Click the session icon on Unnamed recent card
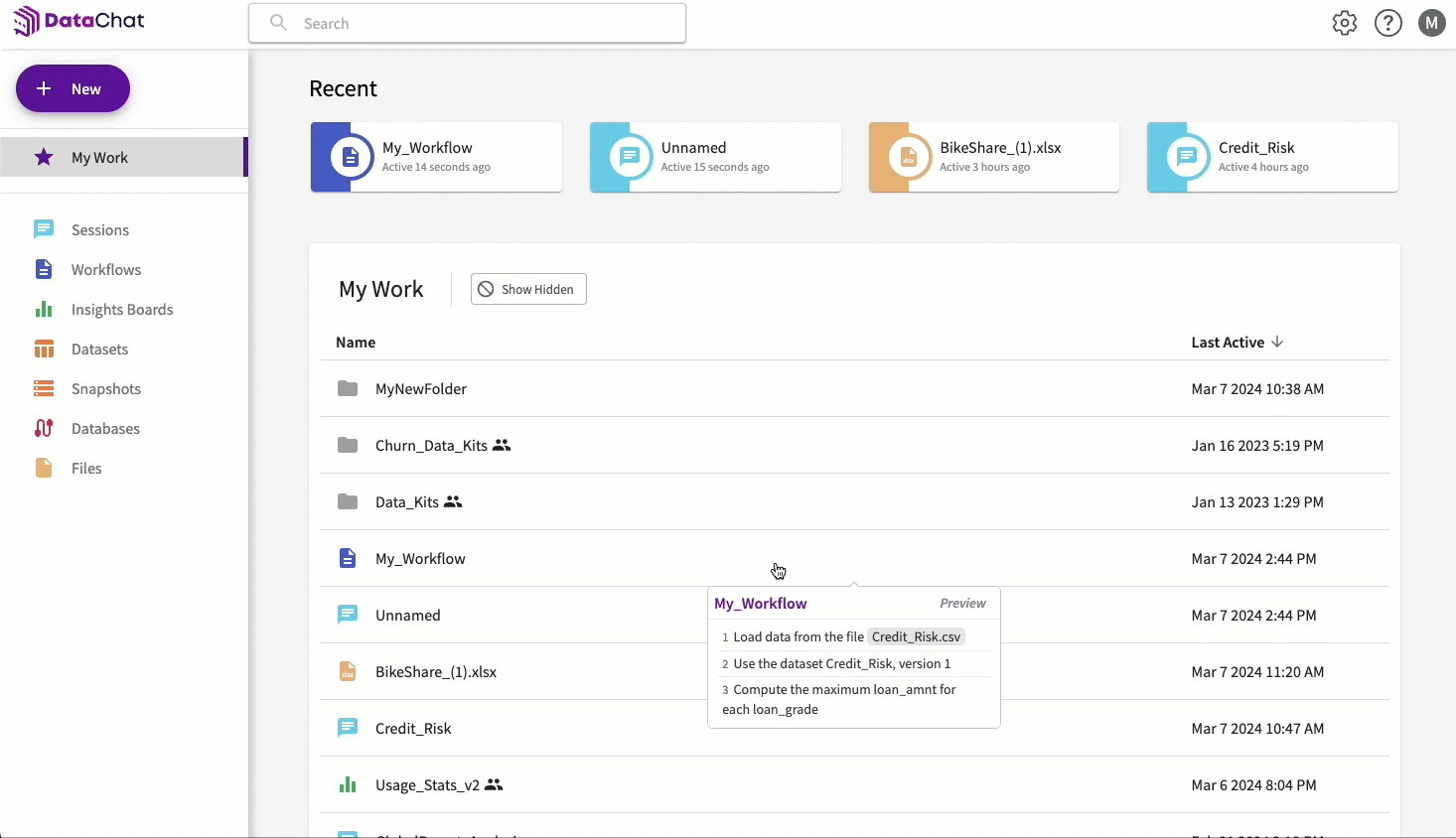1456x838 pixels. pyautogui.click(x=630, y=157)
